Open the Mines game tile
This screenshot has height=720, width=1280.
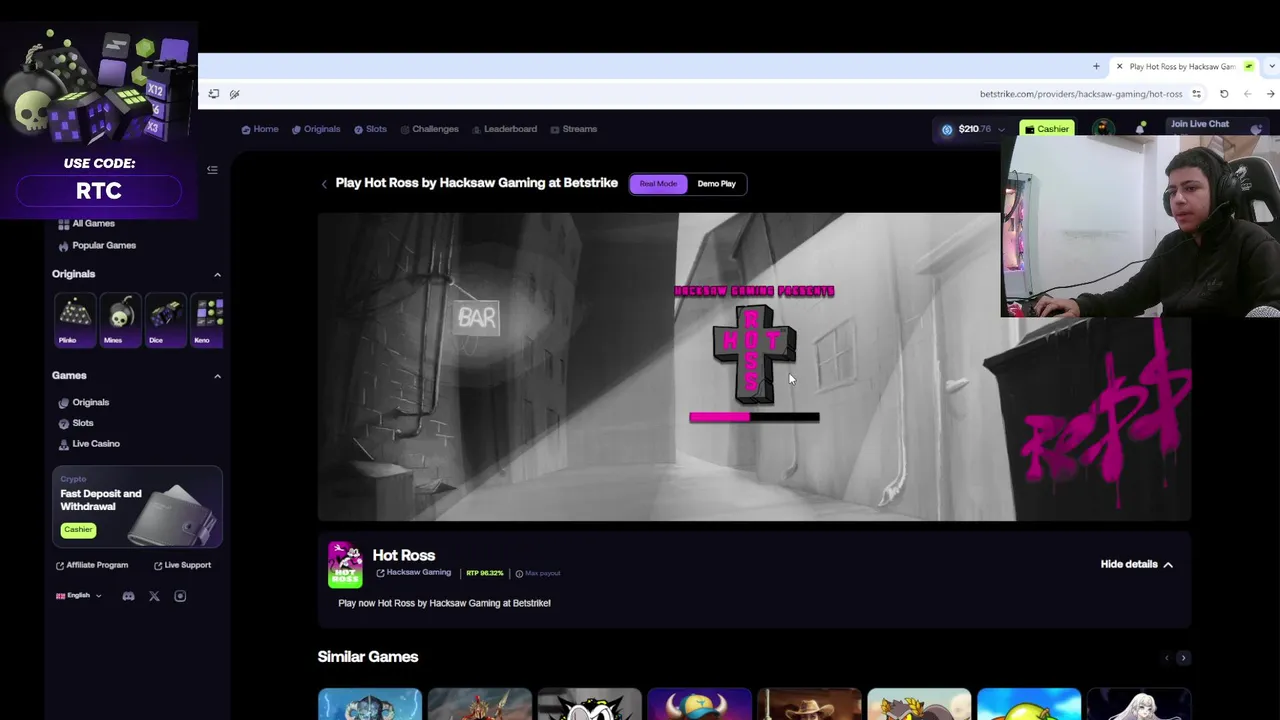(x=120, y=319)
